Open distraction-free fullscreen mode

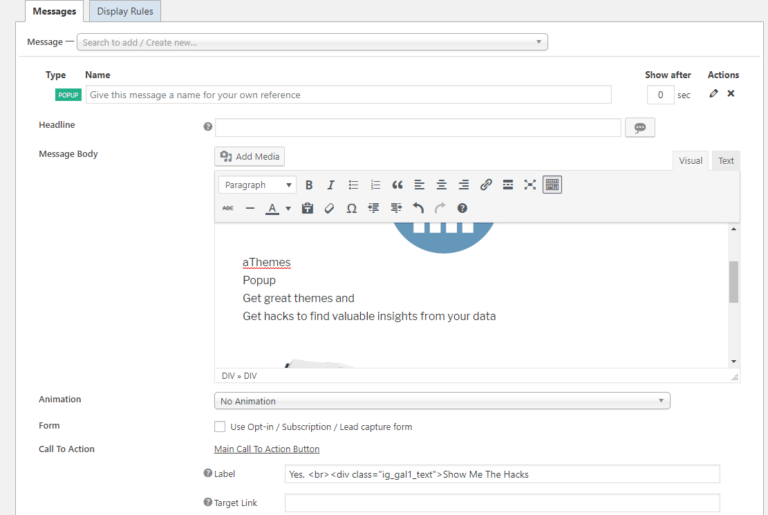click(x=530, y=185)
